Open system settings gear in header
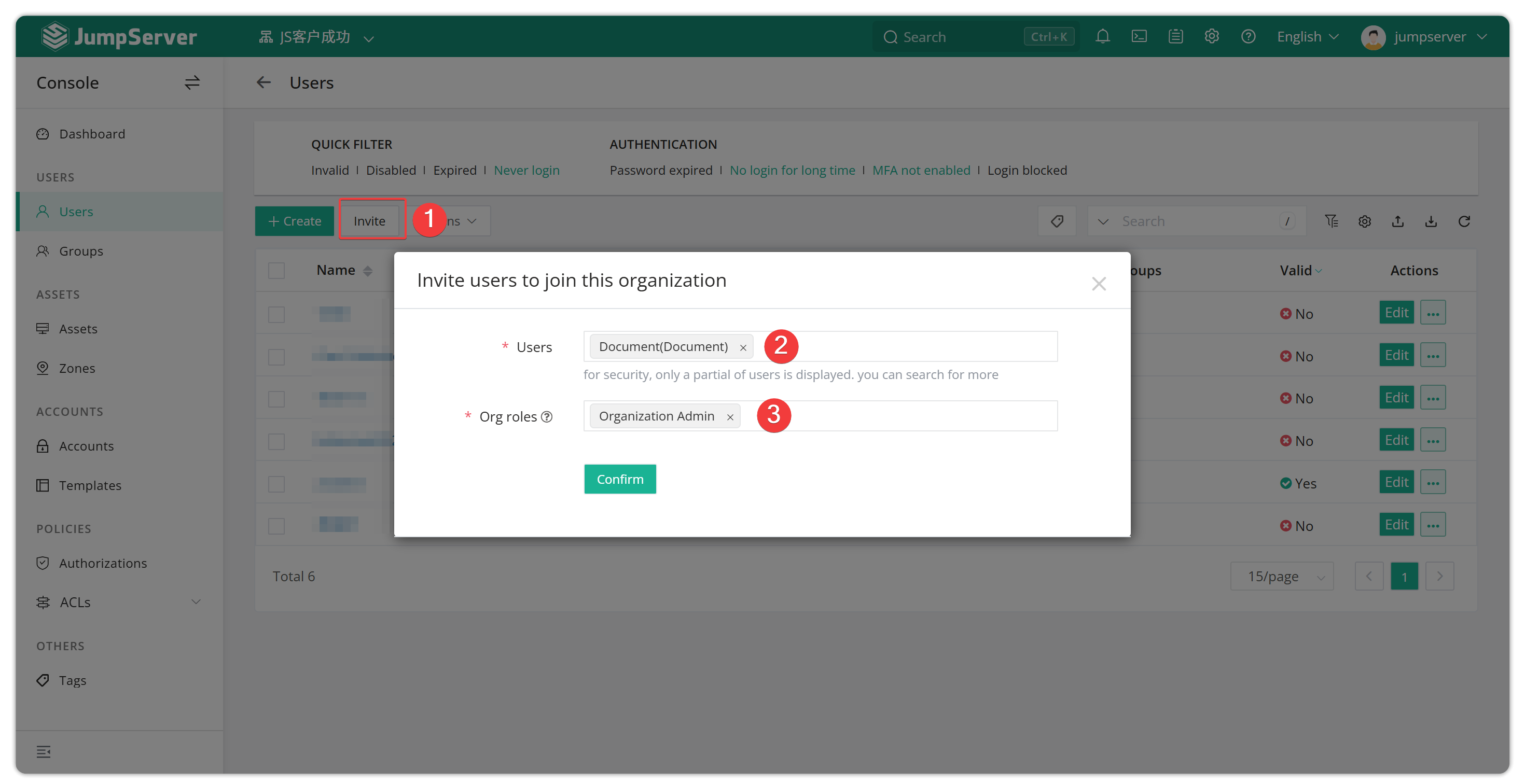1525x784 pixels. tap(1212, 37)
